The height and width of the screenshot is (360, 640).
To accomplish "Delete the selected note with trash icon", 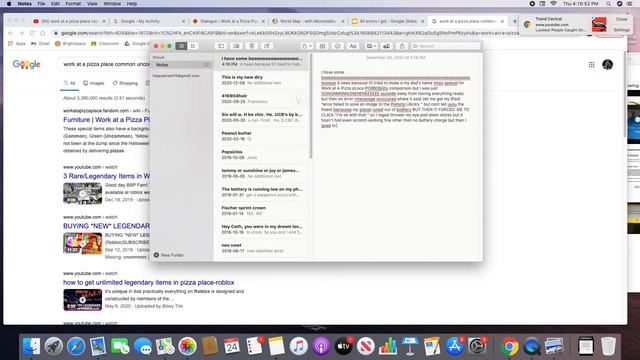I will coord(251,46).
